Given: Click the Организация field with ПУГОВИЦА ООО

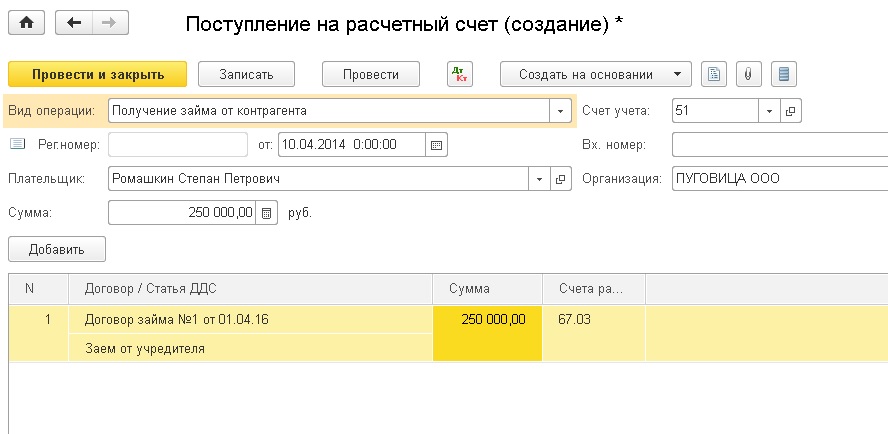Looking at the screenshot, I should click(779, 179).
